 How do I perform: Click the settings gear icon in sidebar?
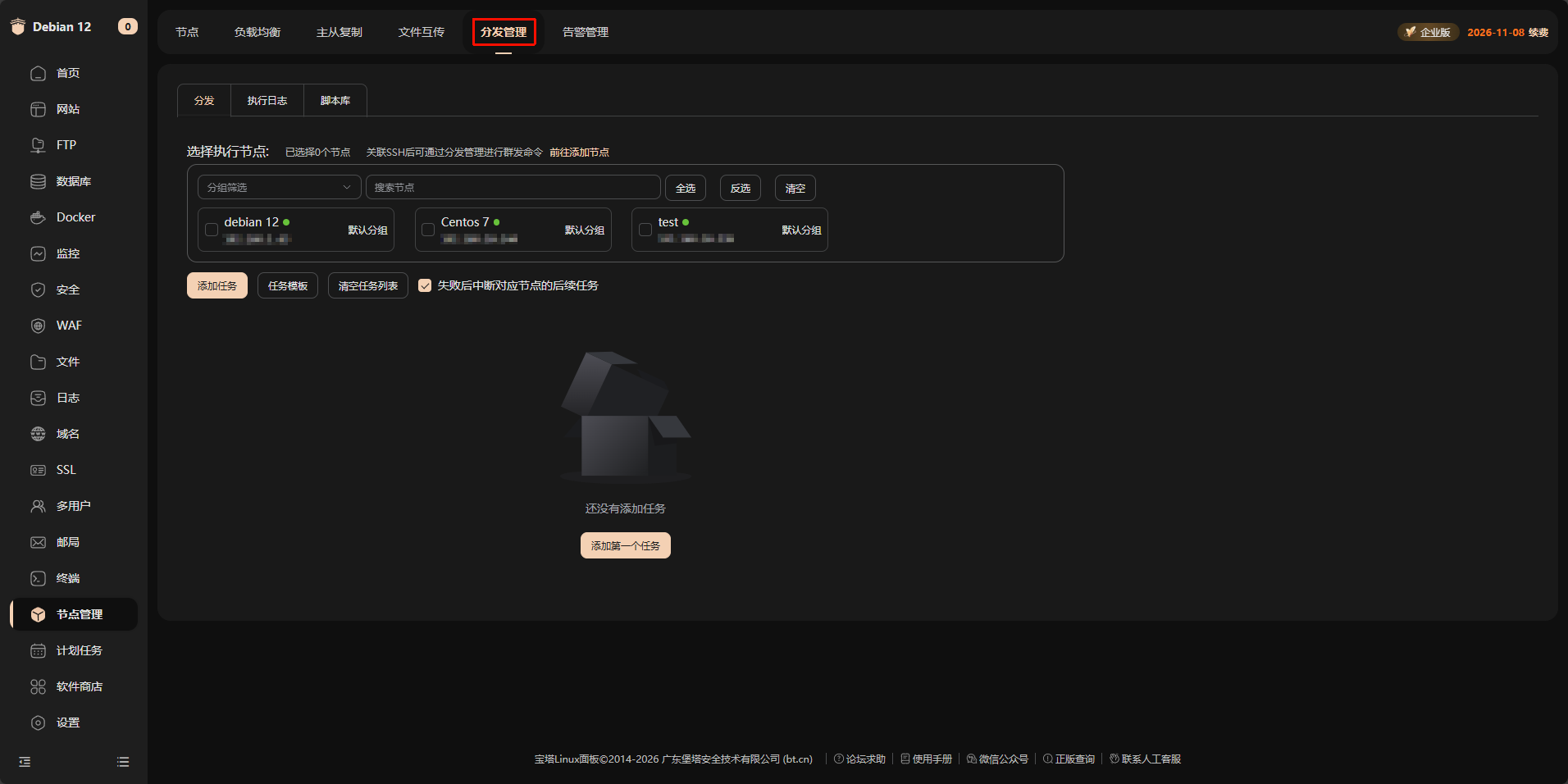(38, 722)
